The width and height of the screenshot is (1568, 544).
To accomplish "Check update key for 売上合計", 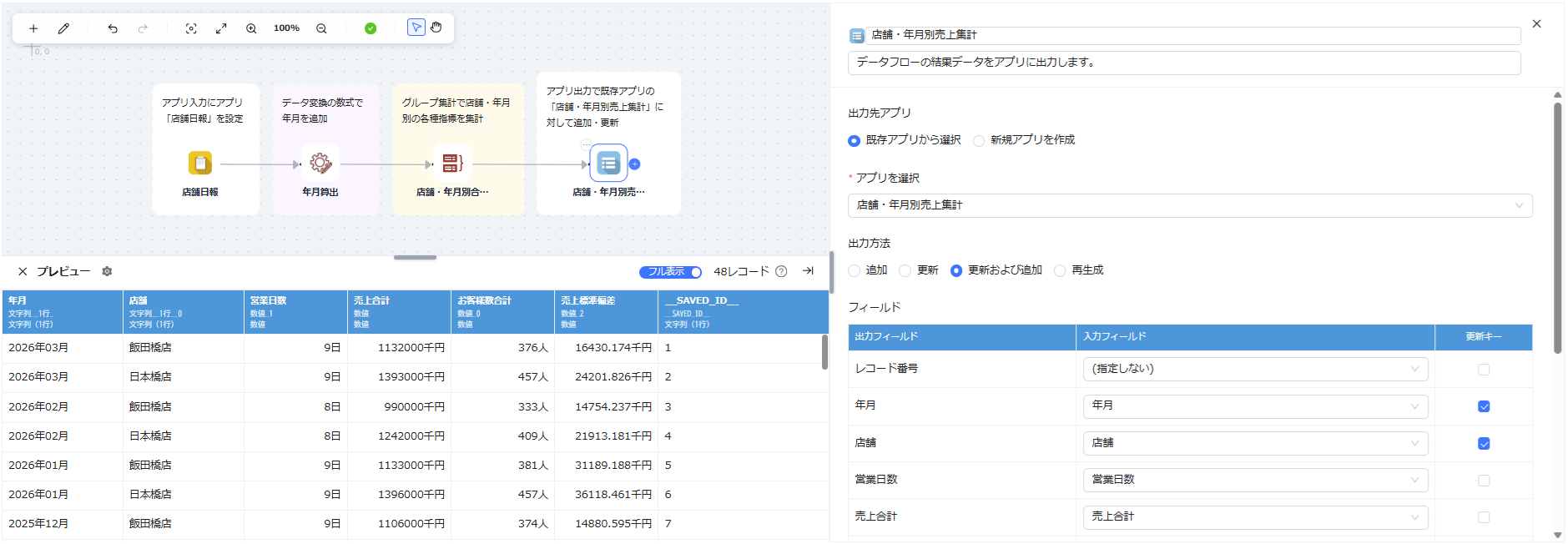I will [x=1484, y=517].
